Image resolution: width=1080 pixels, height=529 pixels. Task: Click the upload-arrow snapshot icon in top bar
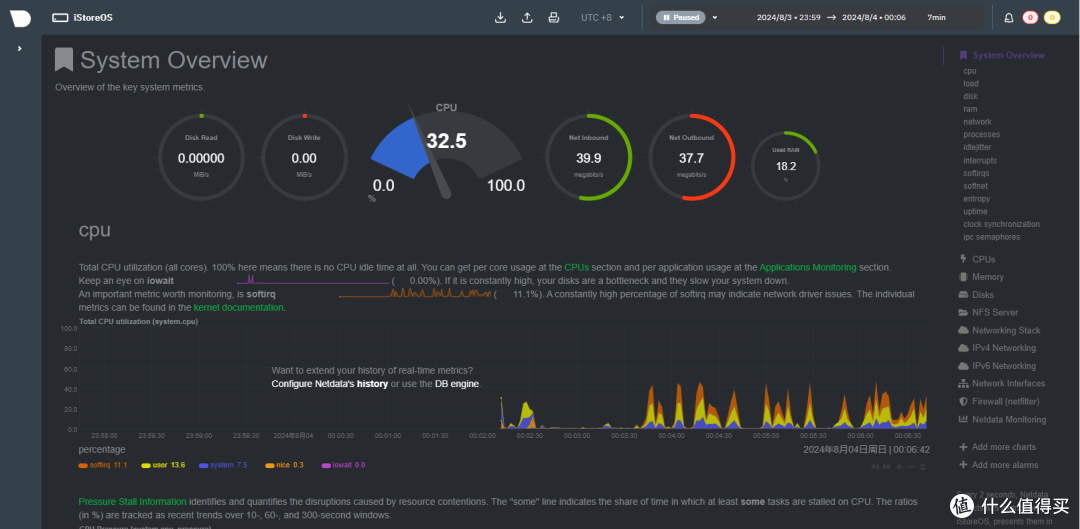(x=527, y=18)
